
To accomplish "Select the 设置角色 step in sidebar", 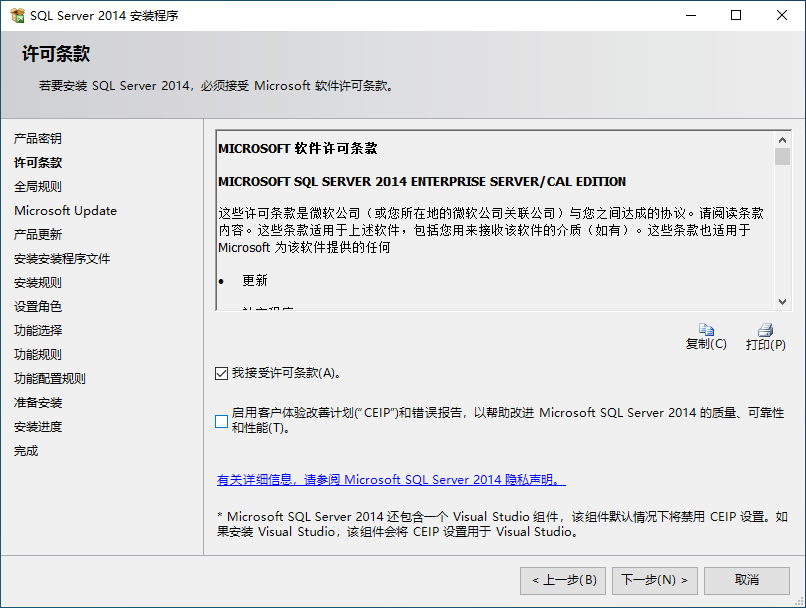I will (38, 307).
